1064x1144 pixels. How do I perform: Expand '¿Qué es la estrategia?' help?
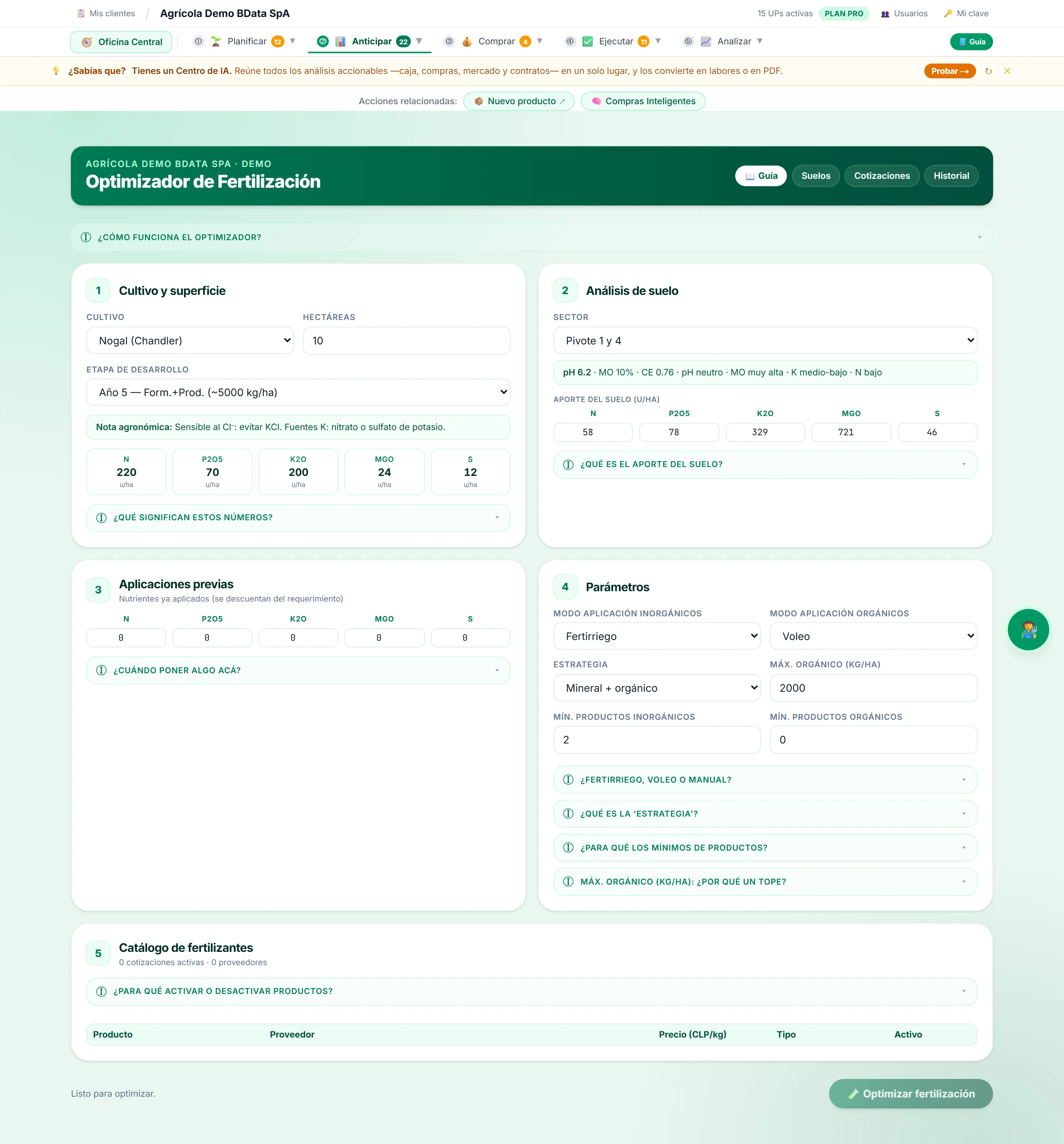[x=765, y=814]
